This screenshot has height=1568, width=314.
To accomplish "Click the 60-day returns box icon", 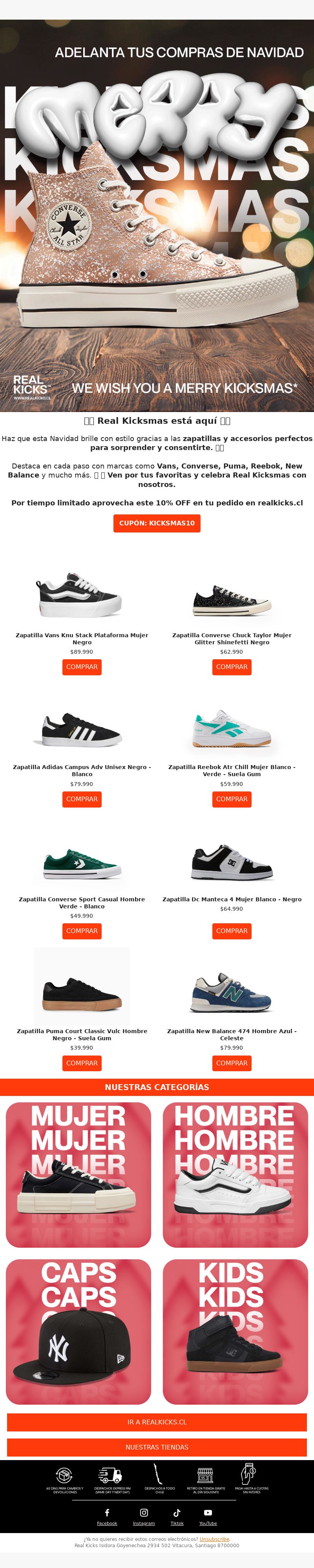I will point(64,1476).
